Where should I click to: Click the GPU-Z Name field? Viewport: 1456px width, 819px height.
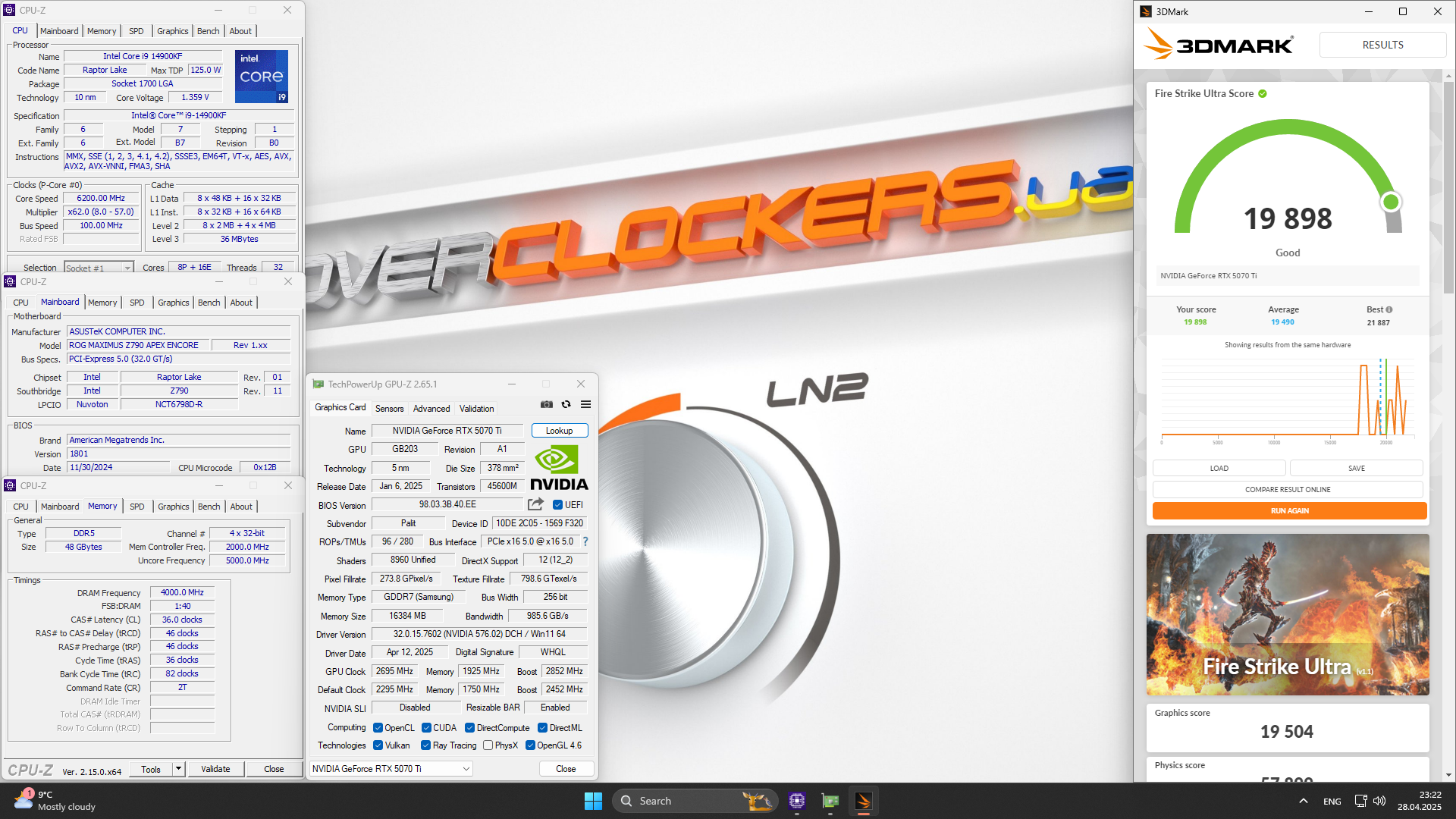click(447, 431)
